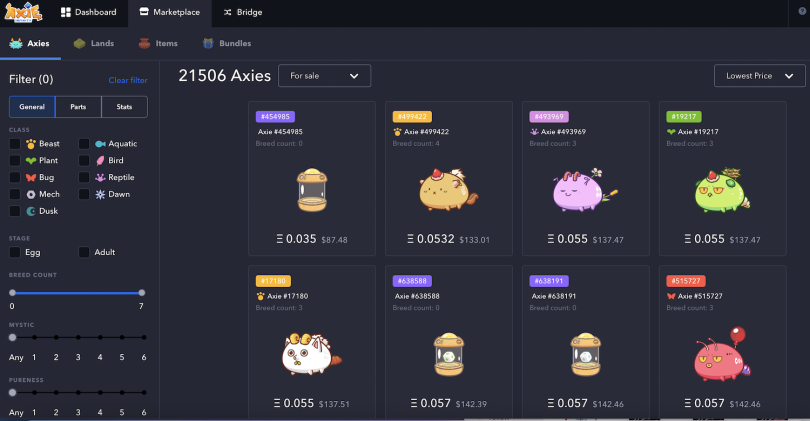The width and height of the screenshot is (810, 421).
Task: Tick the Egg stage checkbox
Action: (15, 253)
